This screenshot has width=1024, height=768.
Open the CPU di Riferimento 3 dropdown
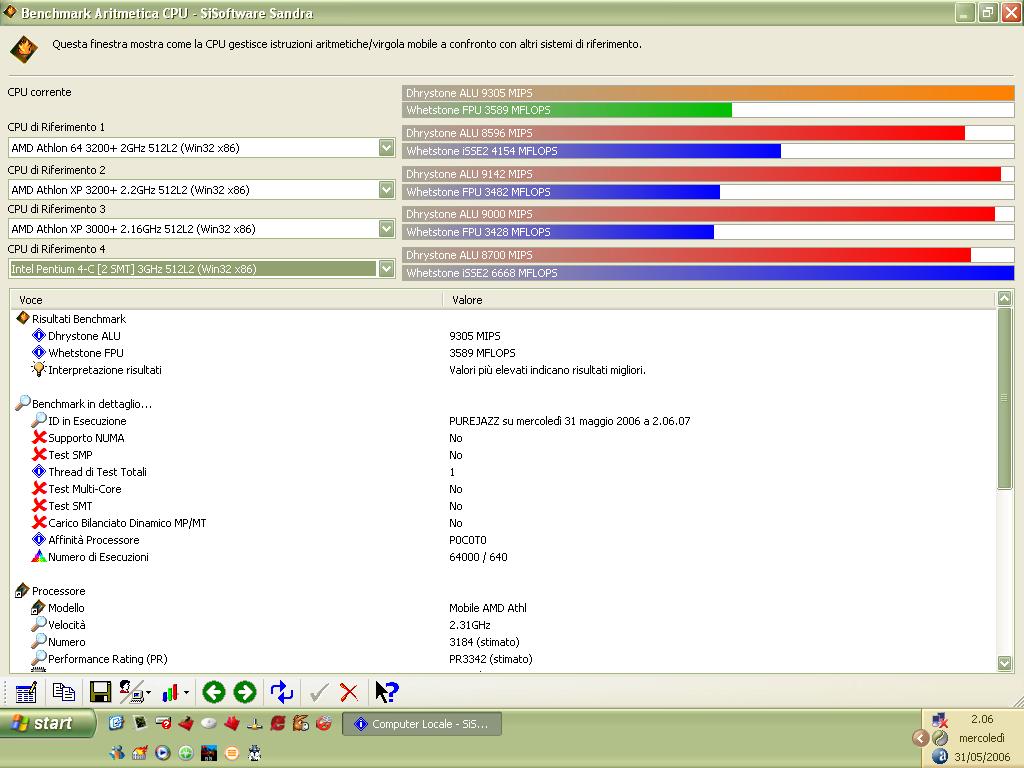[387, 229]
